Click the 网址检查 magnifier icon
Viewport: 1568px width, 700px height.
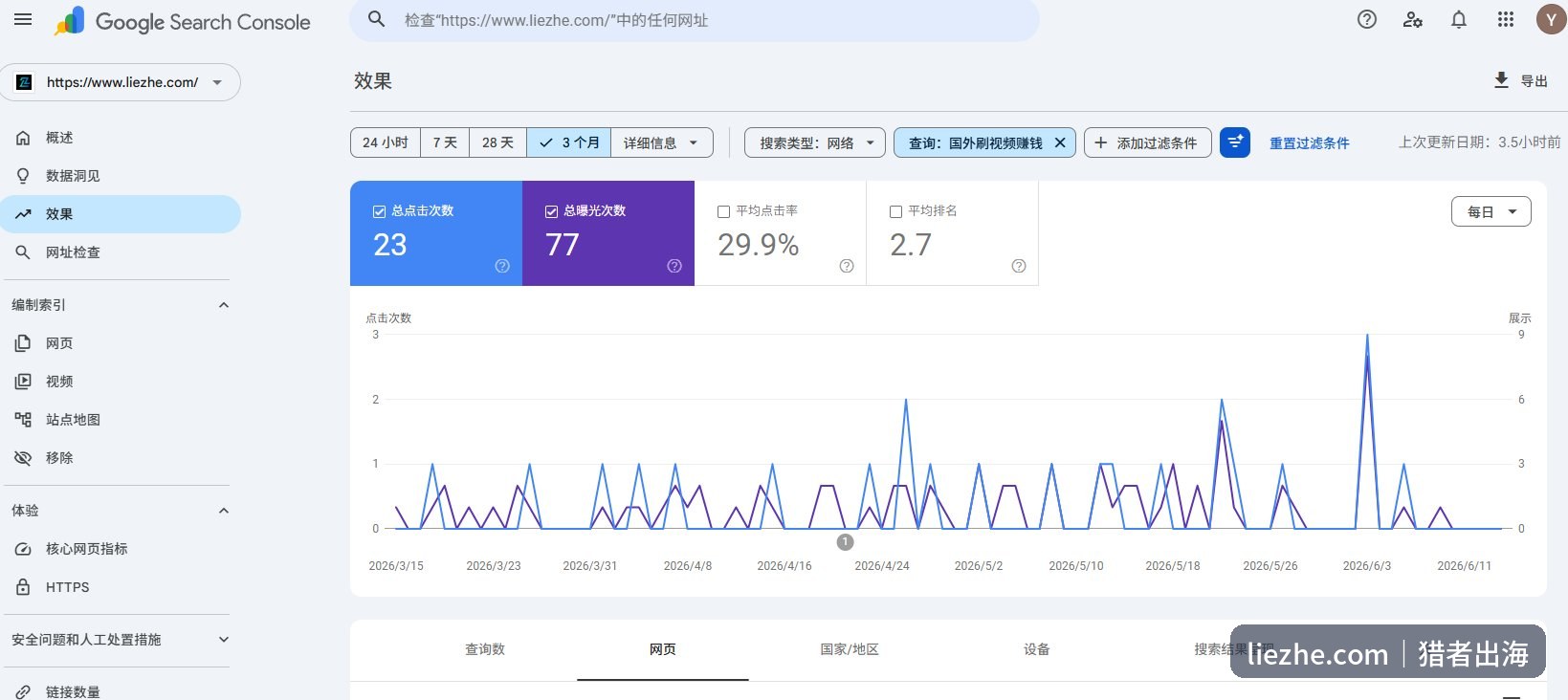pos(23,252)
